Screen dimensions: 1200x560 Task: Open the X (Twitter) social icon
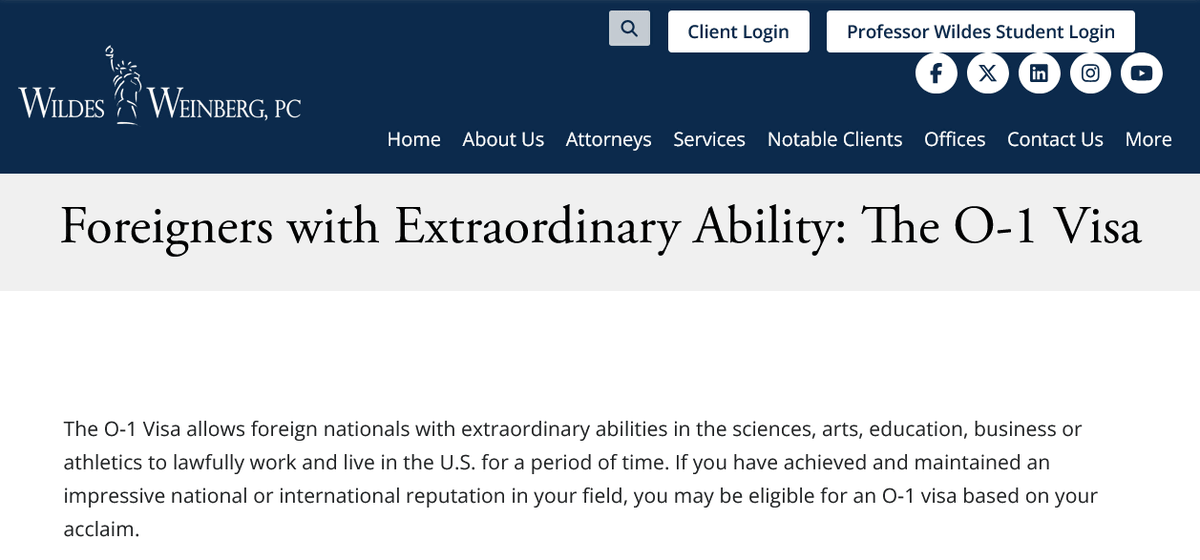tap(988, 73)
